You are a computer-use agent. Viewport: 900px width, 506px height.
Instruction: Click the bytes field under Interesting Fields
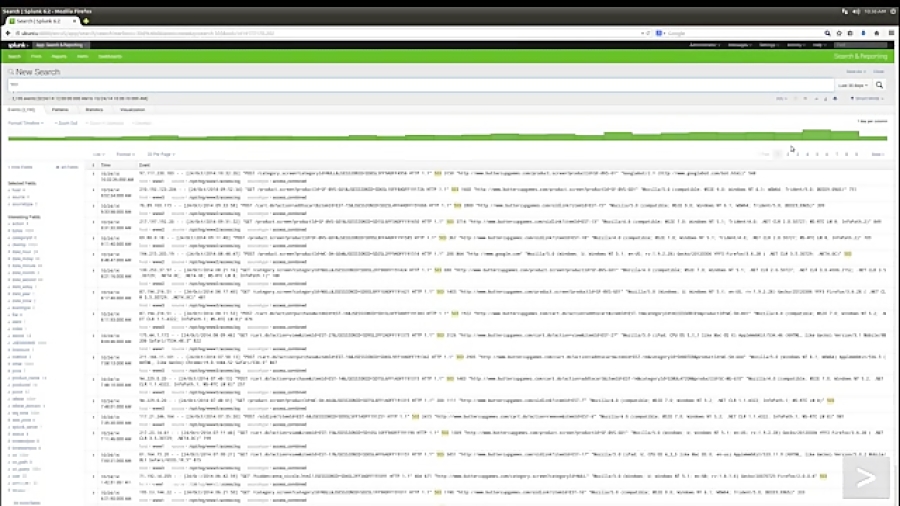(x=17, y=231)
